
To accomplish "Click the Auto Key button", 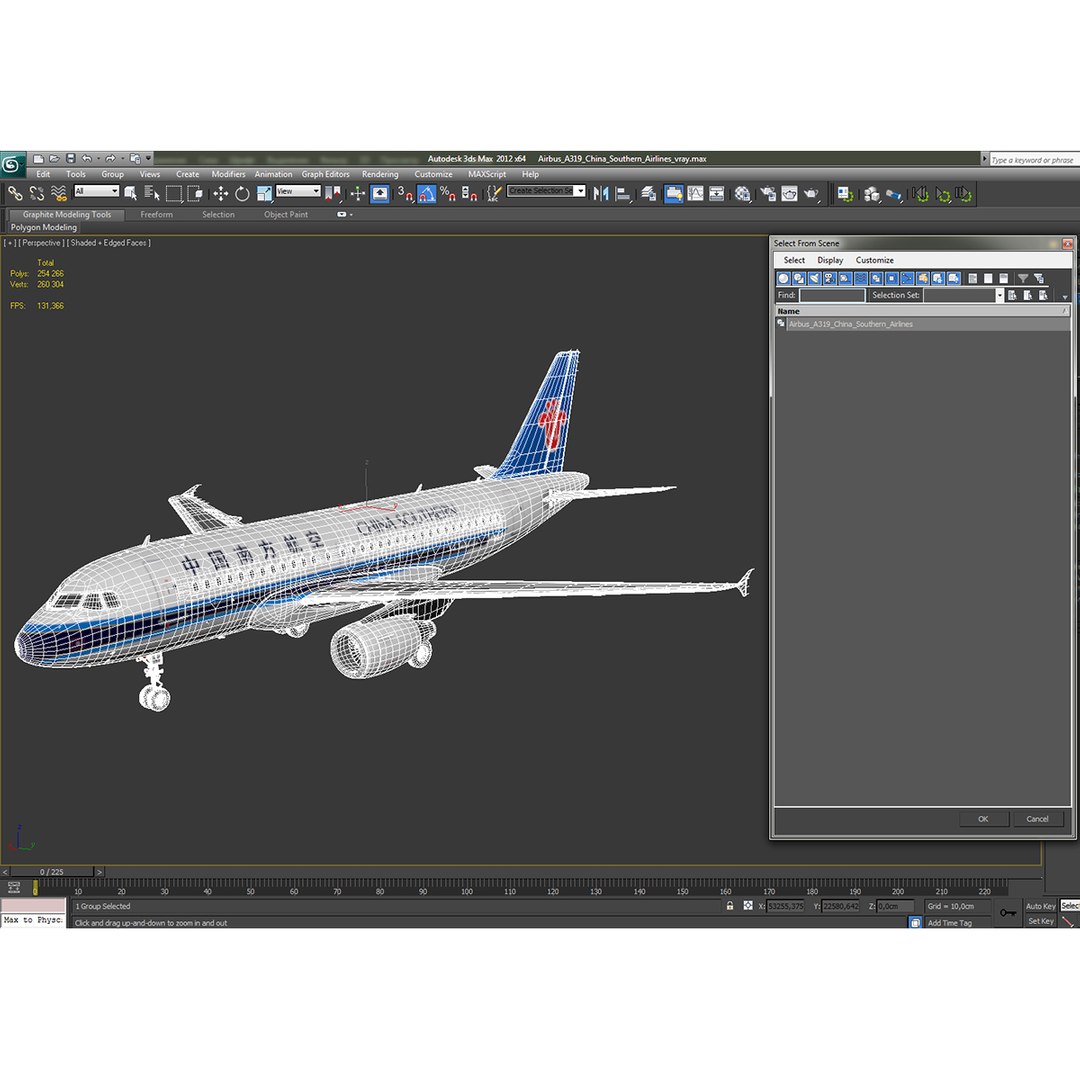I will click(x=1040, y=906).
